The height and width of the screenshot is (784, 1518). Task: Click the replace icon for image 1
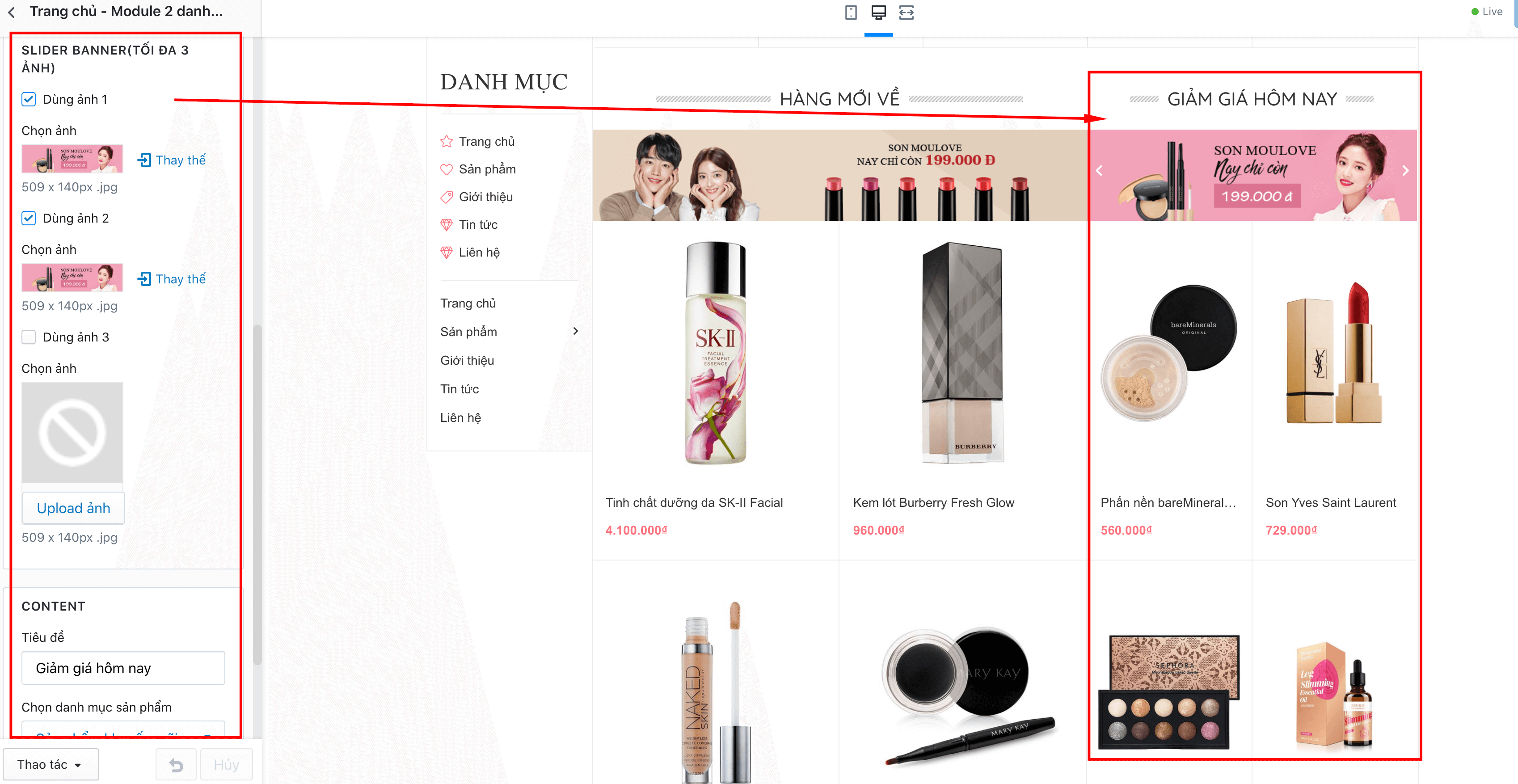(144, 160)
